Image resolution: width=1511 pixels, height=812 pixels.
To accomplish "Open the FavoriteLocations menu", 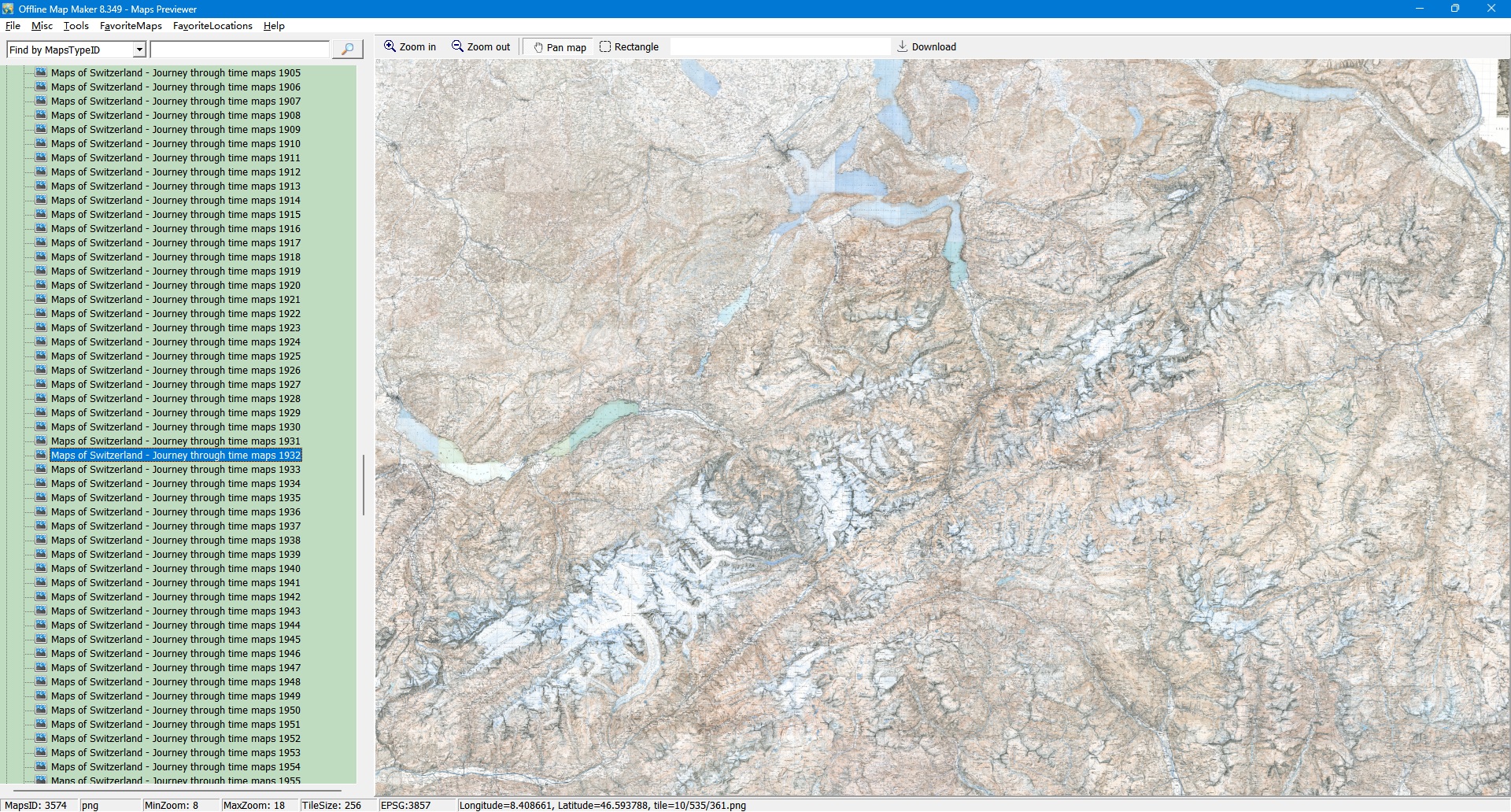I will 212,26.
